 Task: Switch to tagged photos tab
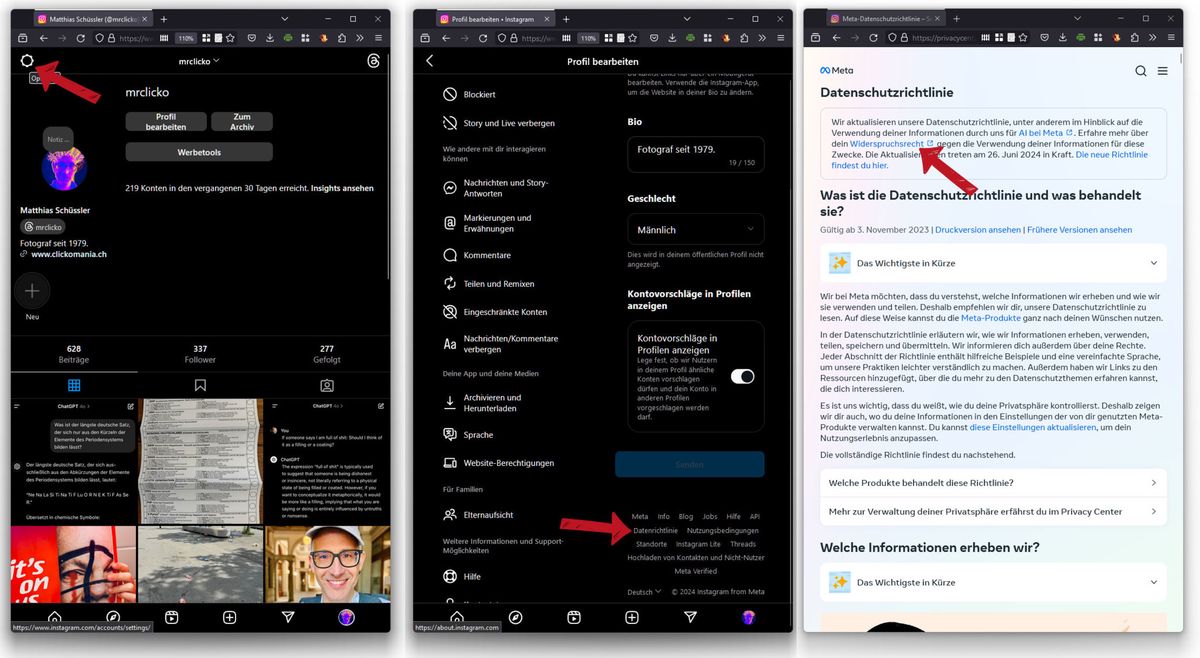pos(327,385)
